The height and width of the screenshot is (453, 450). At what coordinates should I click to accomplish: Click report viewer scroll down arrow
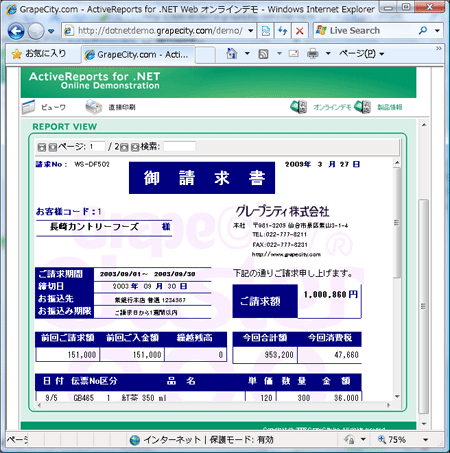click(397, 397)
